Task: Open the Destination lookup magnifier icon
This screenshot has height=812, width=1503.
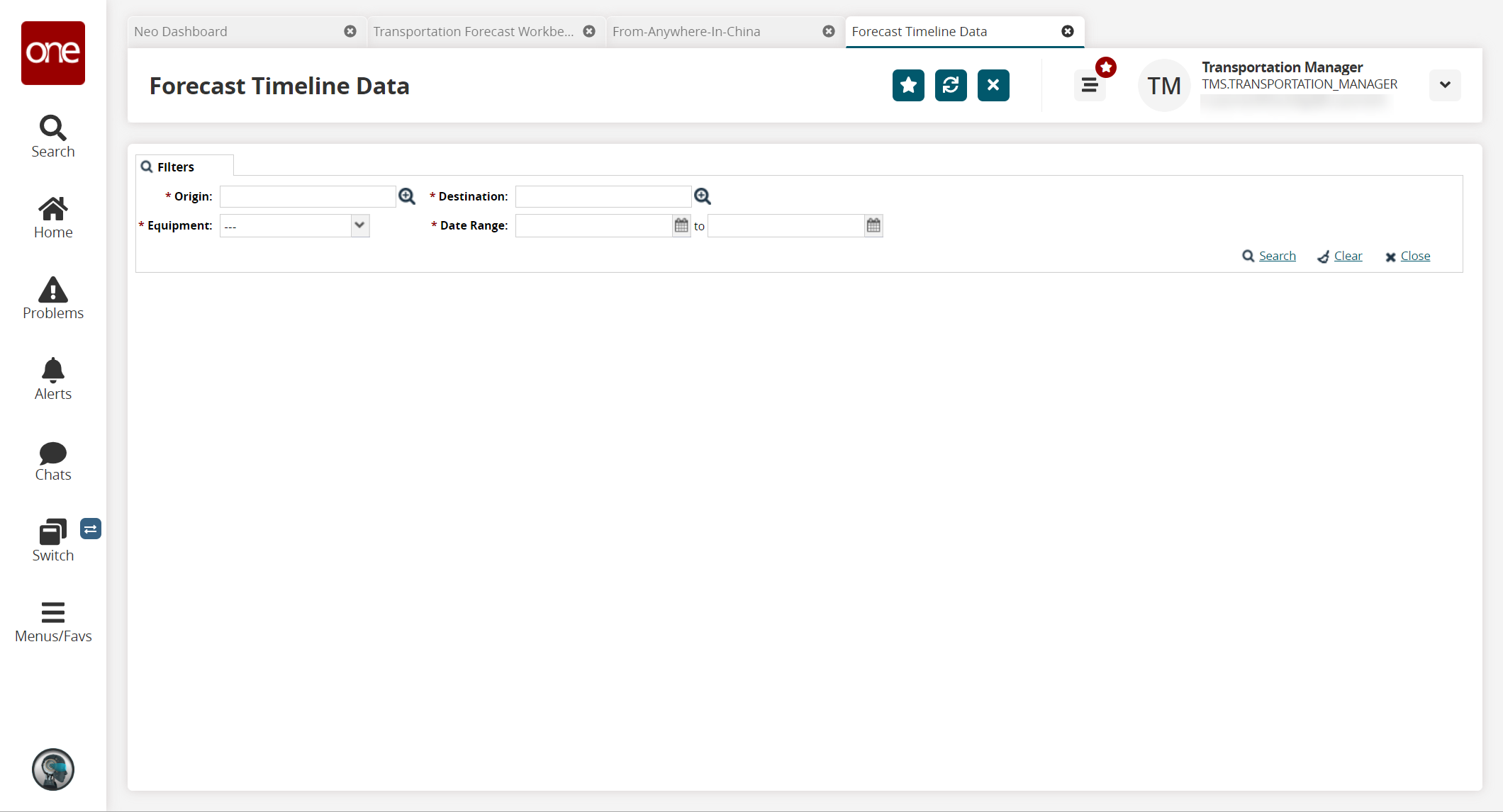Action: click(703, 196)
